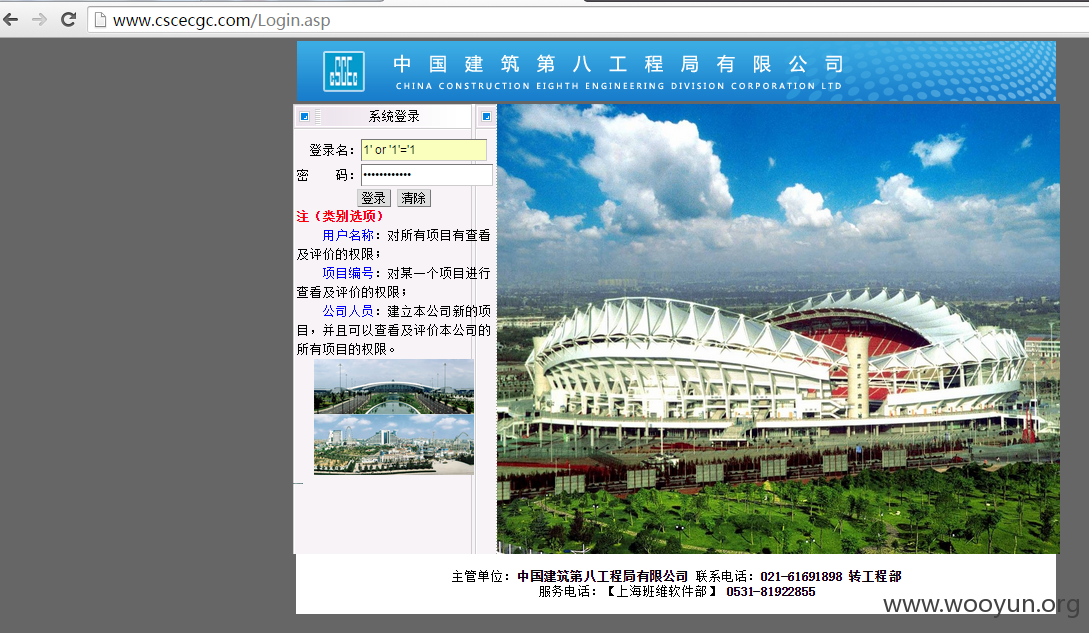
Task: Click the page icon in the address bar
Action: 101,20
